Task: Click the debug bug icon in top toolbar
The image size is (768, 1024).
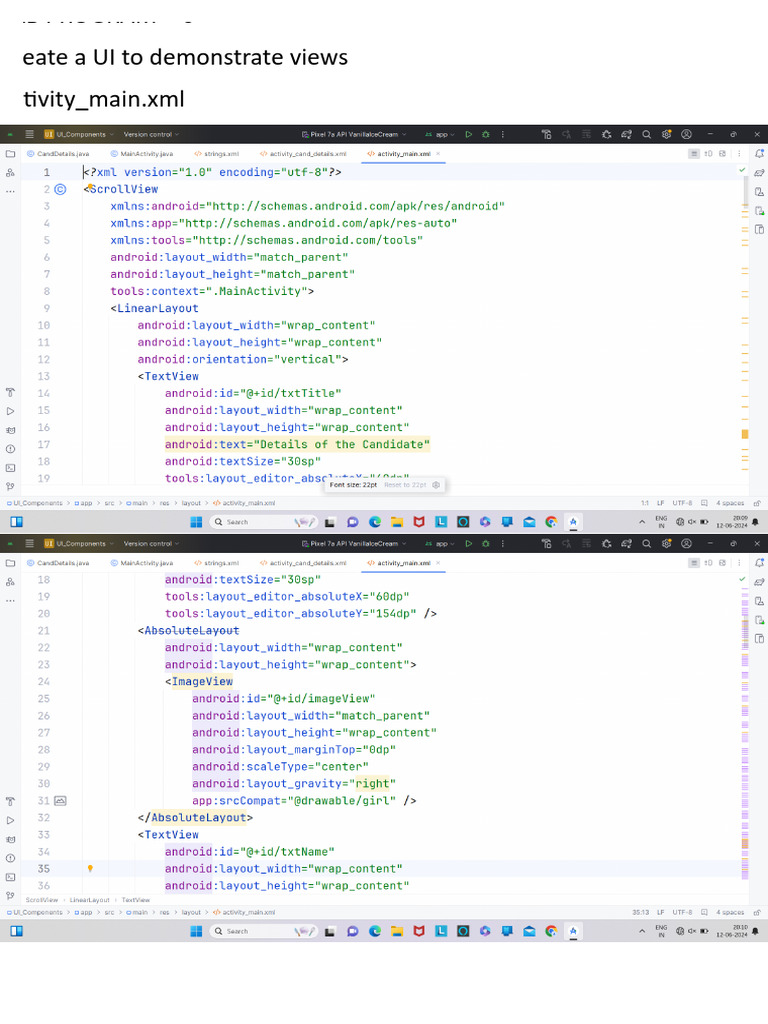Action: point(486,134)
